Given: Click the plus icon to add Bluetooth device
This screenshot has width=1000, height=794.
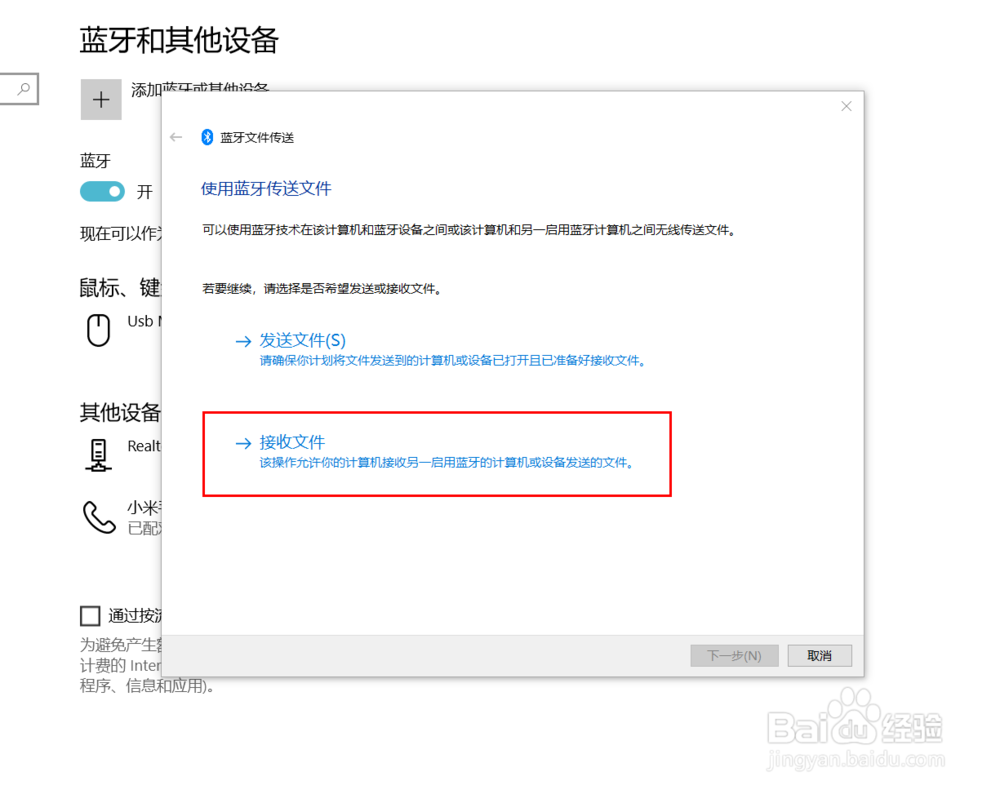Looking at the screenshot, I should [x=100, y=99].
